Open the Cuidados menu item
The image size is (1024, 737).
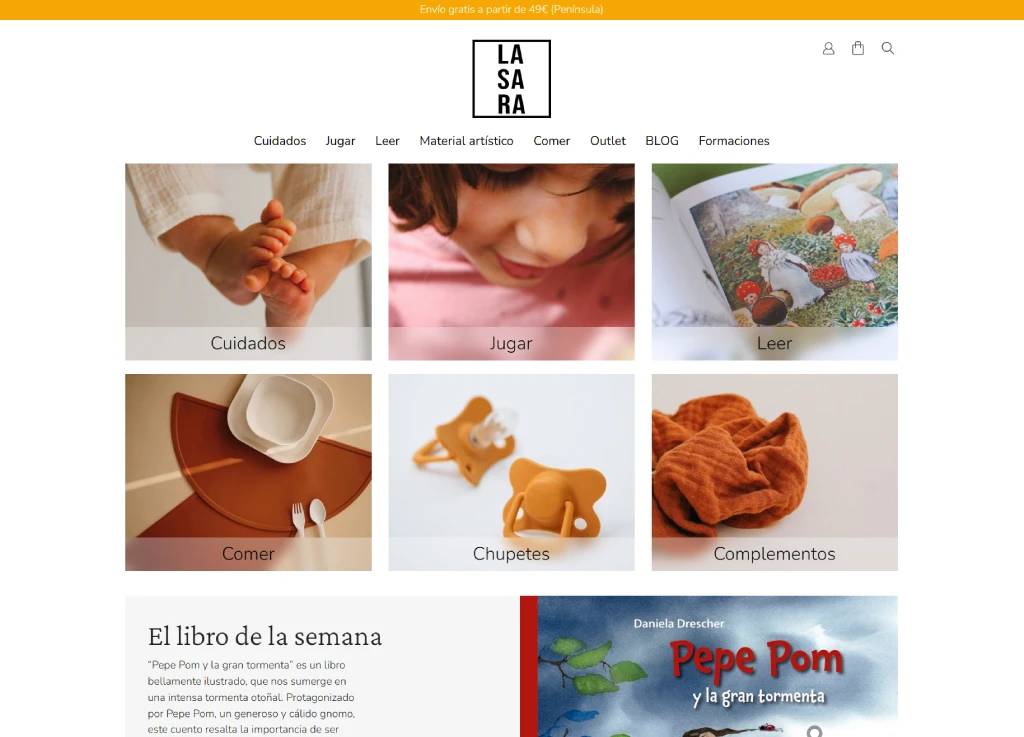pos(280,141)
